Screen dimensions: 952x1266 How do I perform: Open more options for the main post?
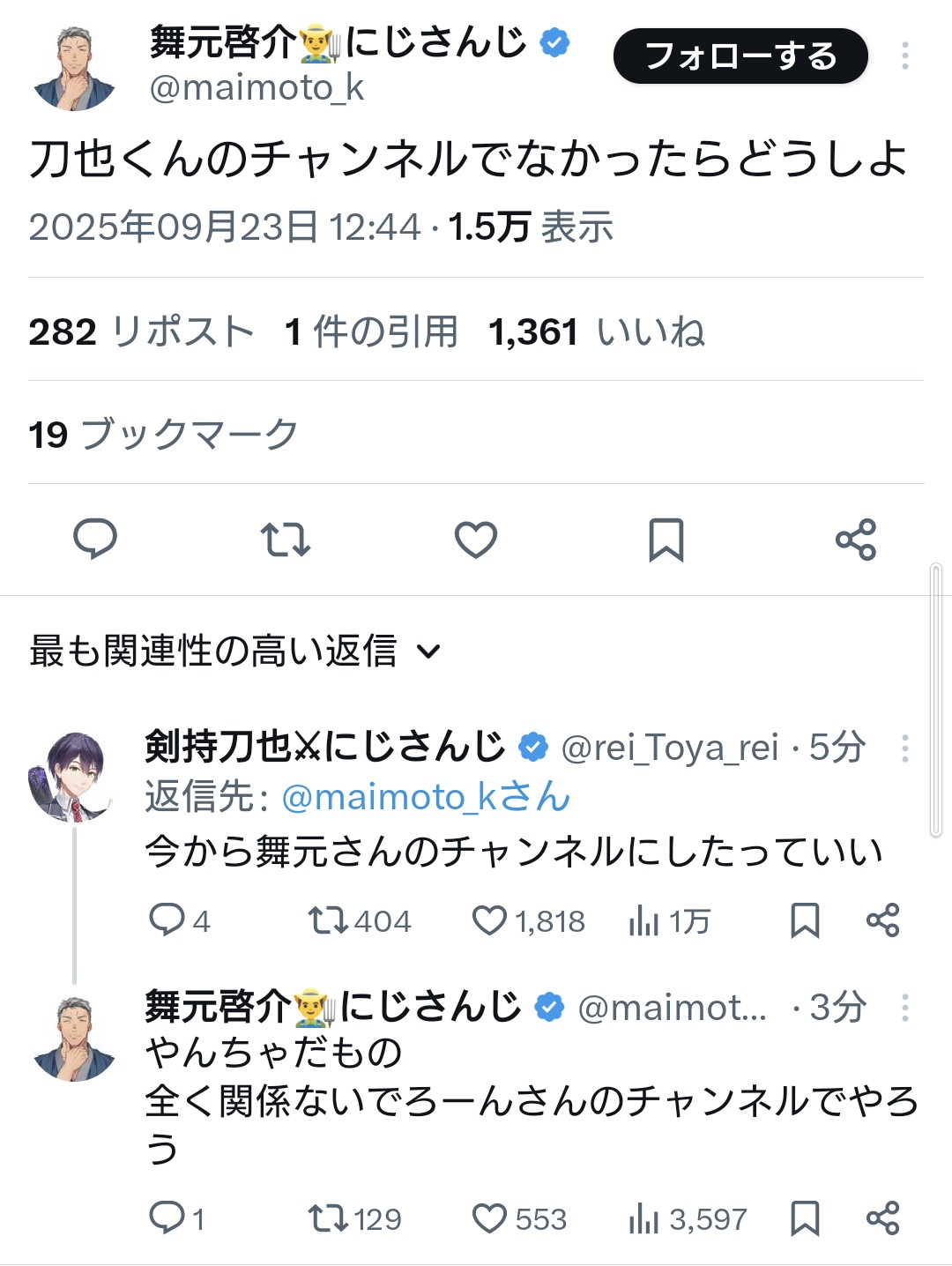tap(904, 56)
